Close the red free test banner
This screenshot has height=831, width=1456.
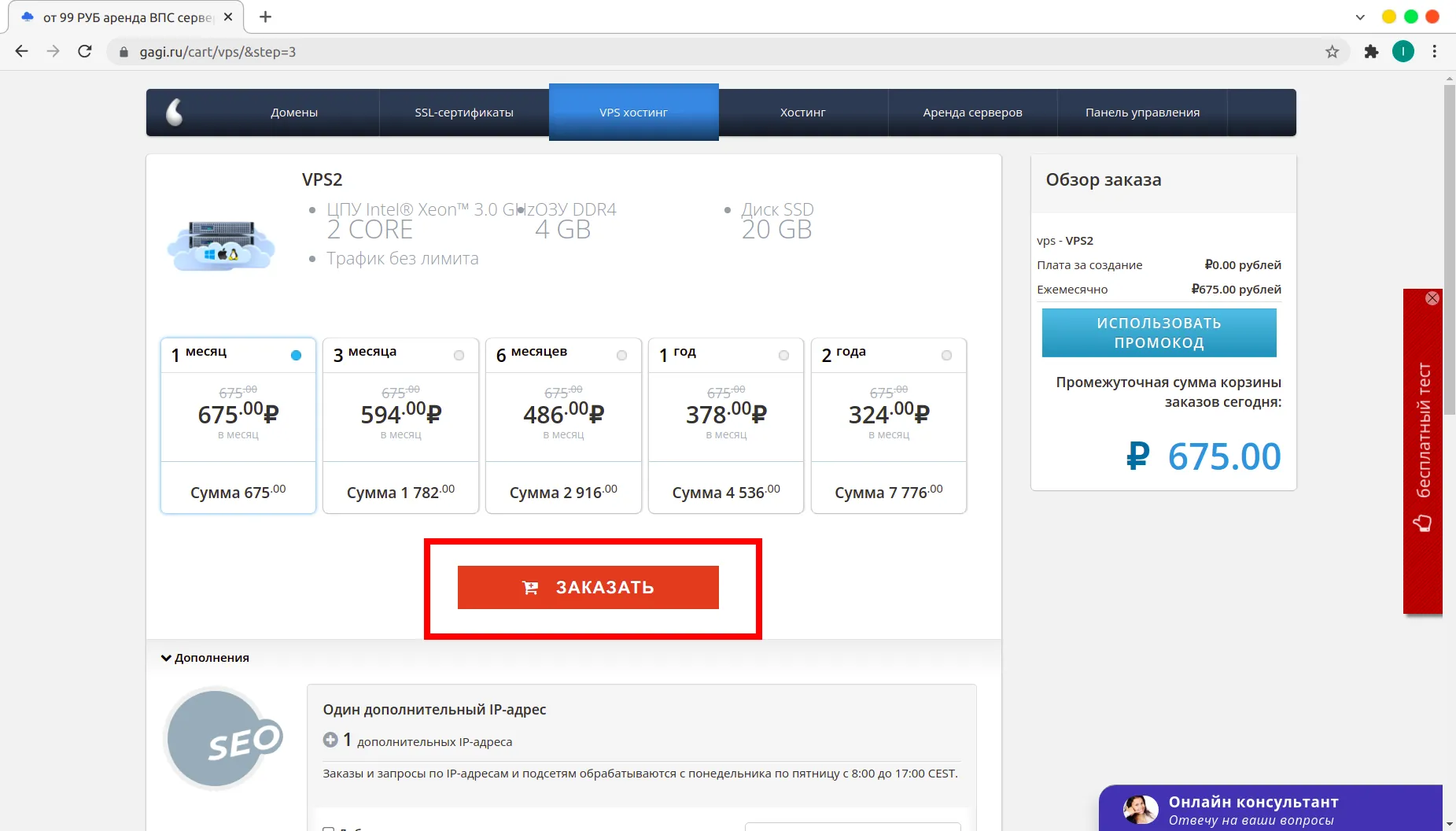(1432, 298)
